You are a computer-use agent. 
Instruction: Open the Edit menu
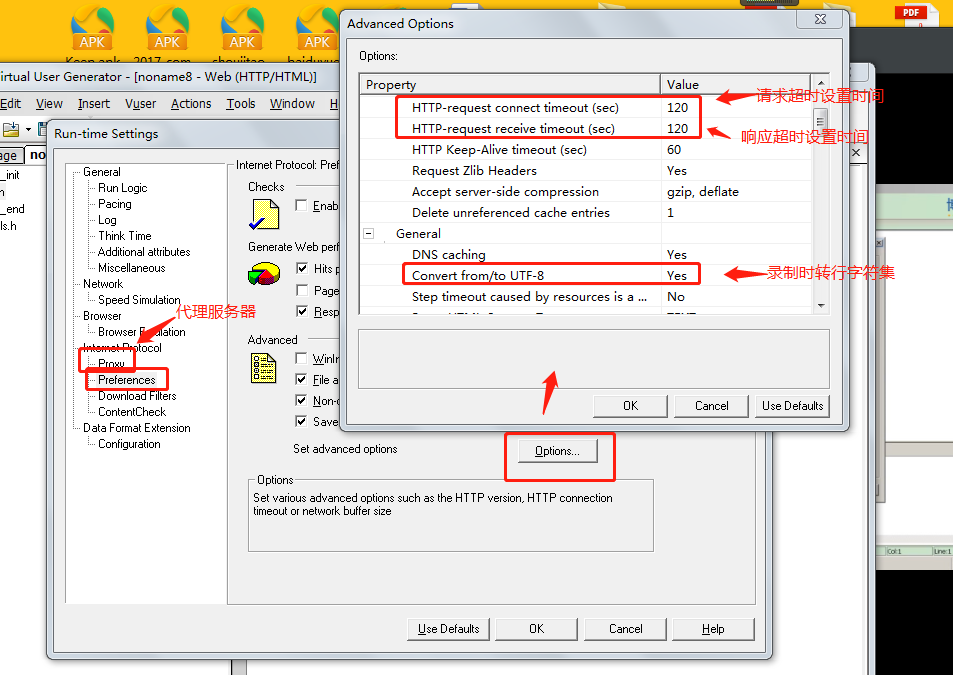click(11, 104)
